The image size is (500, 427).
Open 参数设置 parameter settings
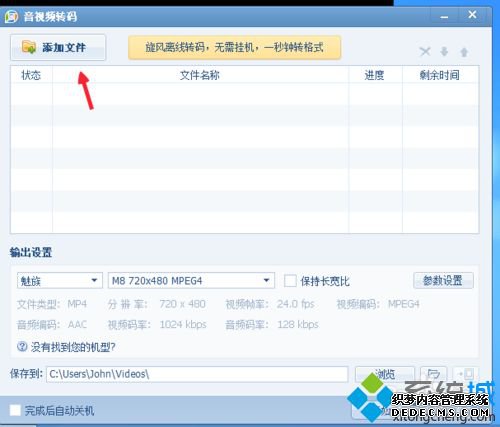click(x=443, y=280)
